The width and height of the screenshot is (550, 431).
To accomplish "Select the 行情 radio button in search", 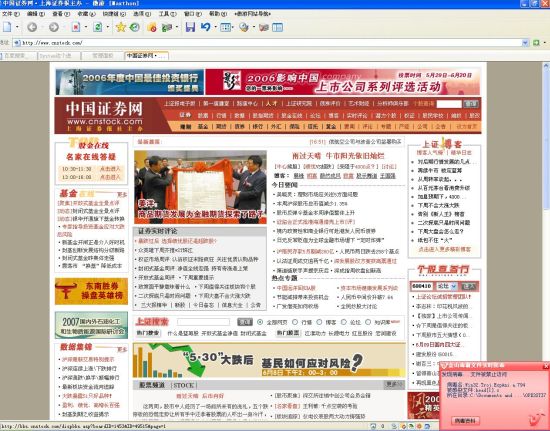I will point(295,322).
